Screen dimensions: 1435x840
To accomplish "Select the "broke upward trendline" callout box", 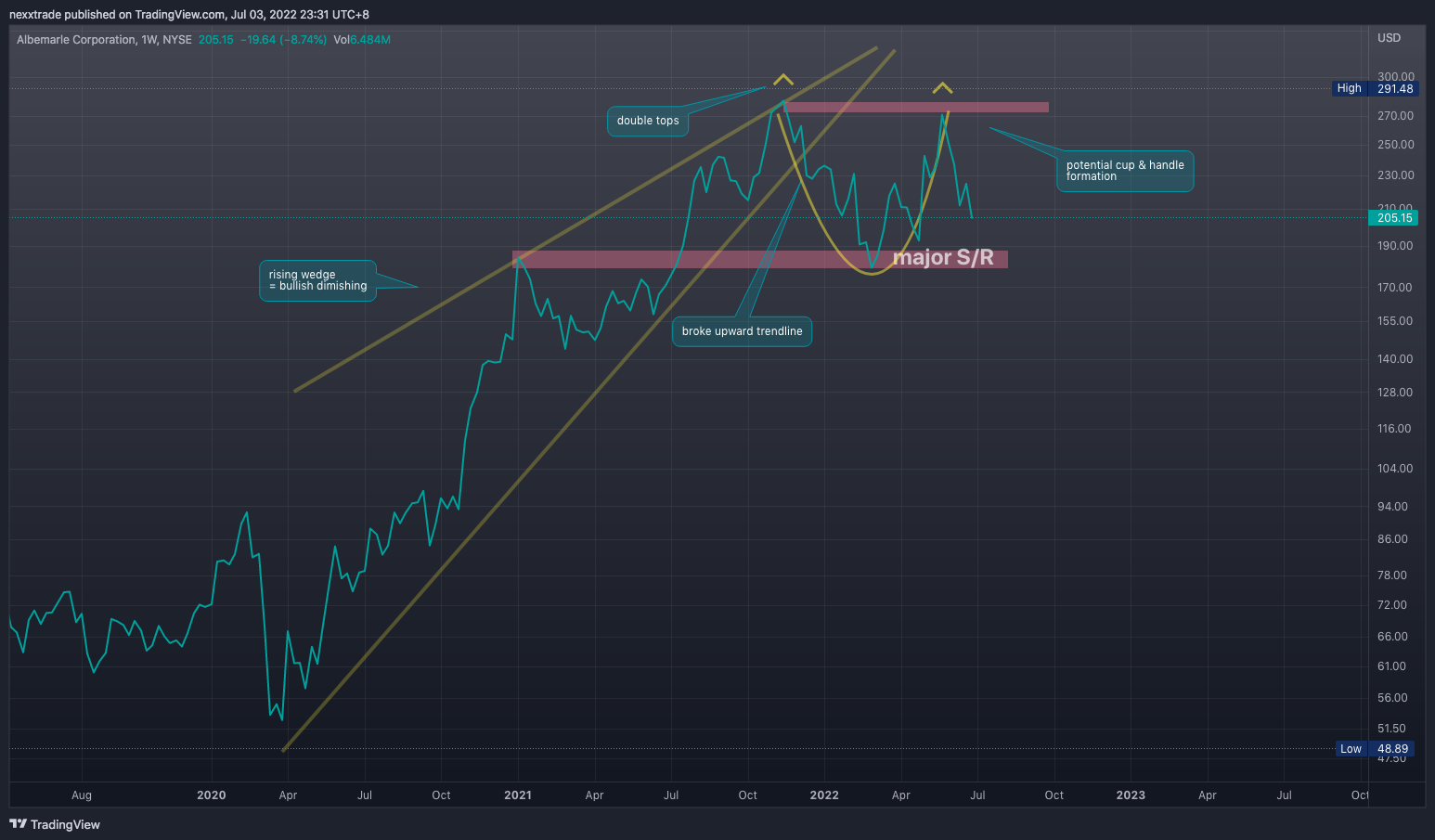I will pos(742,331).
